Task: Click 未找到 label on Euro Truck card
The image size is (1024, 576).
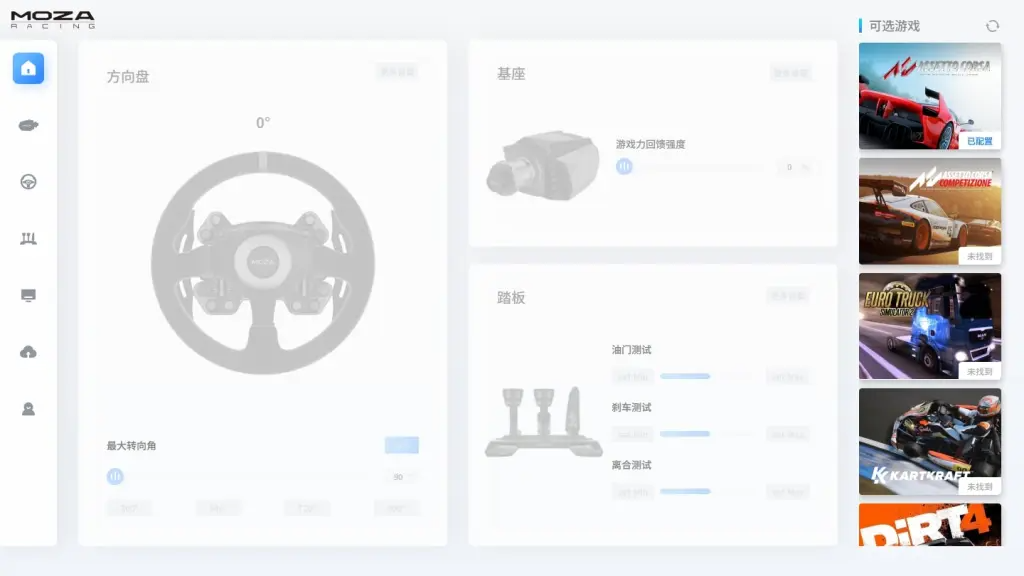Action: tap(979, 372)
